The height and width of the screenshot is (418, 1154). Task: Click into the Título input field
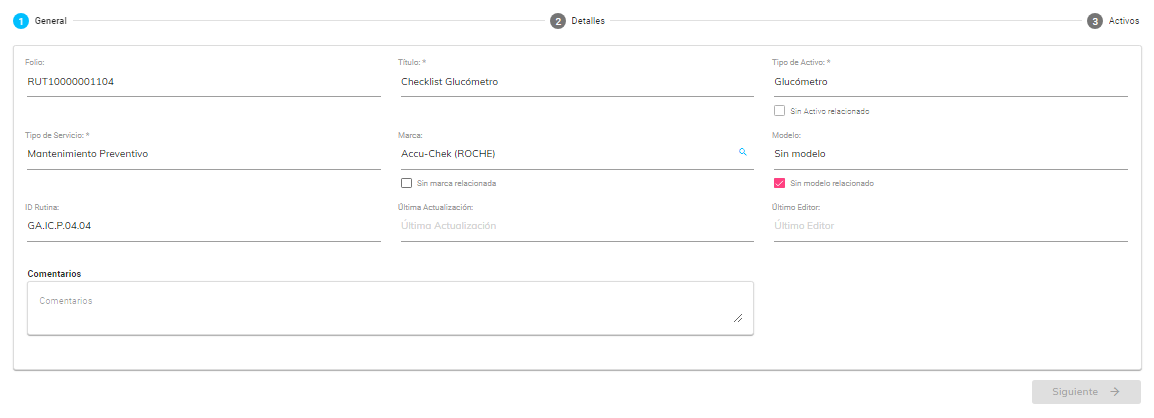pyautogui.click(x=576, y=82)
